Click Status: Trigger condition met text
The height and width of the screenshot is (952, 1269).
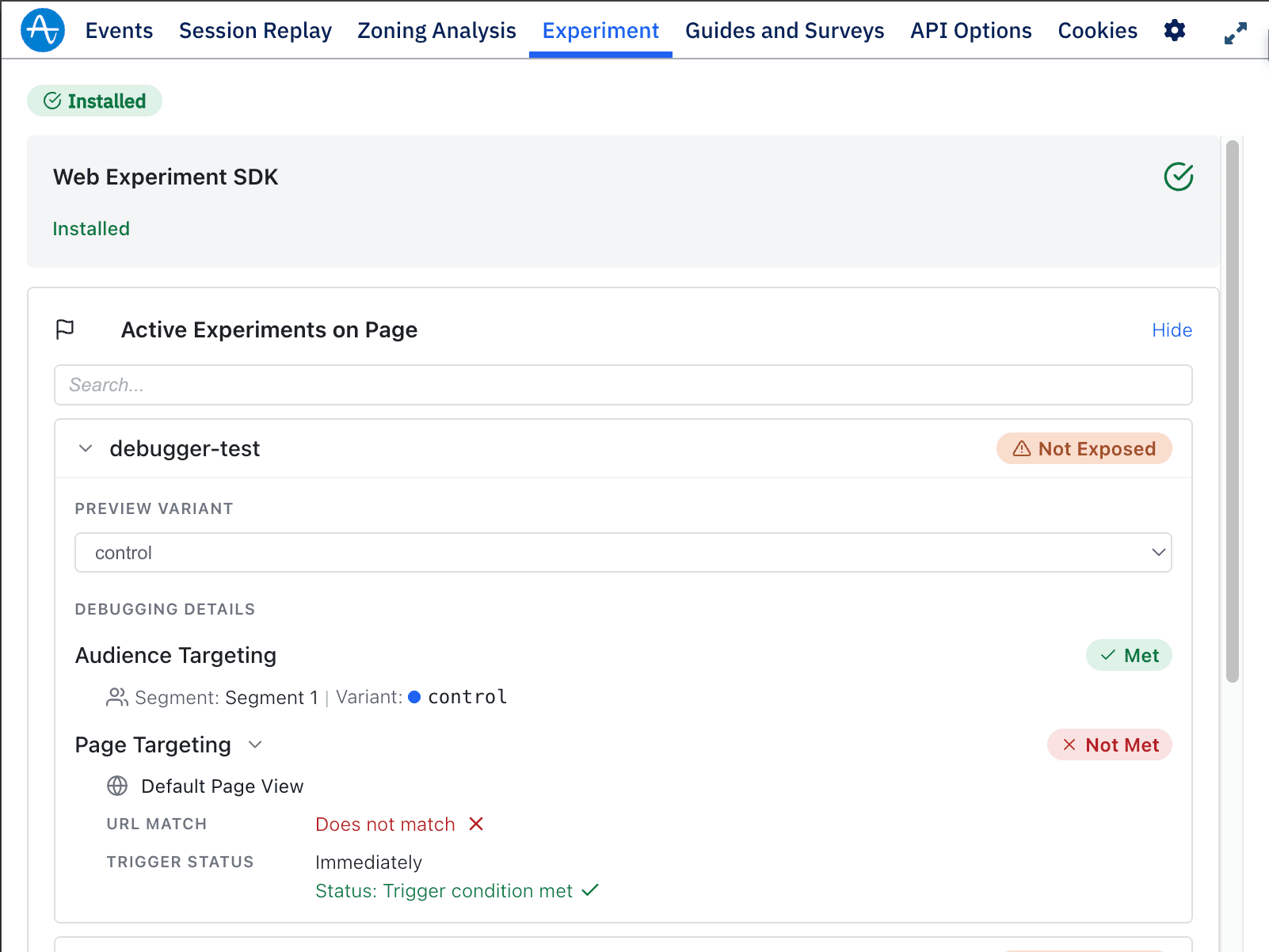pos(444,890)
